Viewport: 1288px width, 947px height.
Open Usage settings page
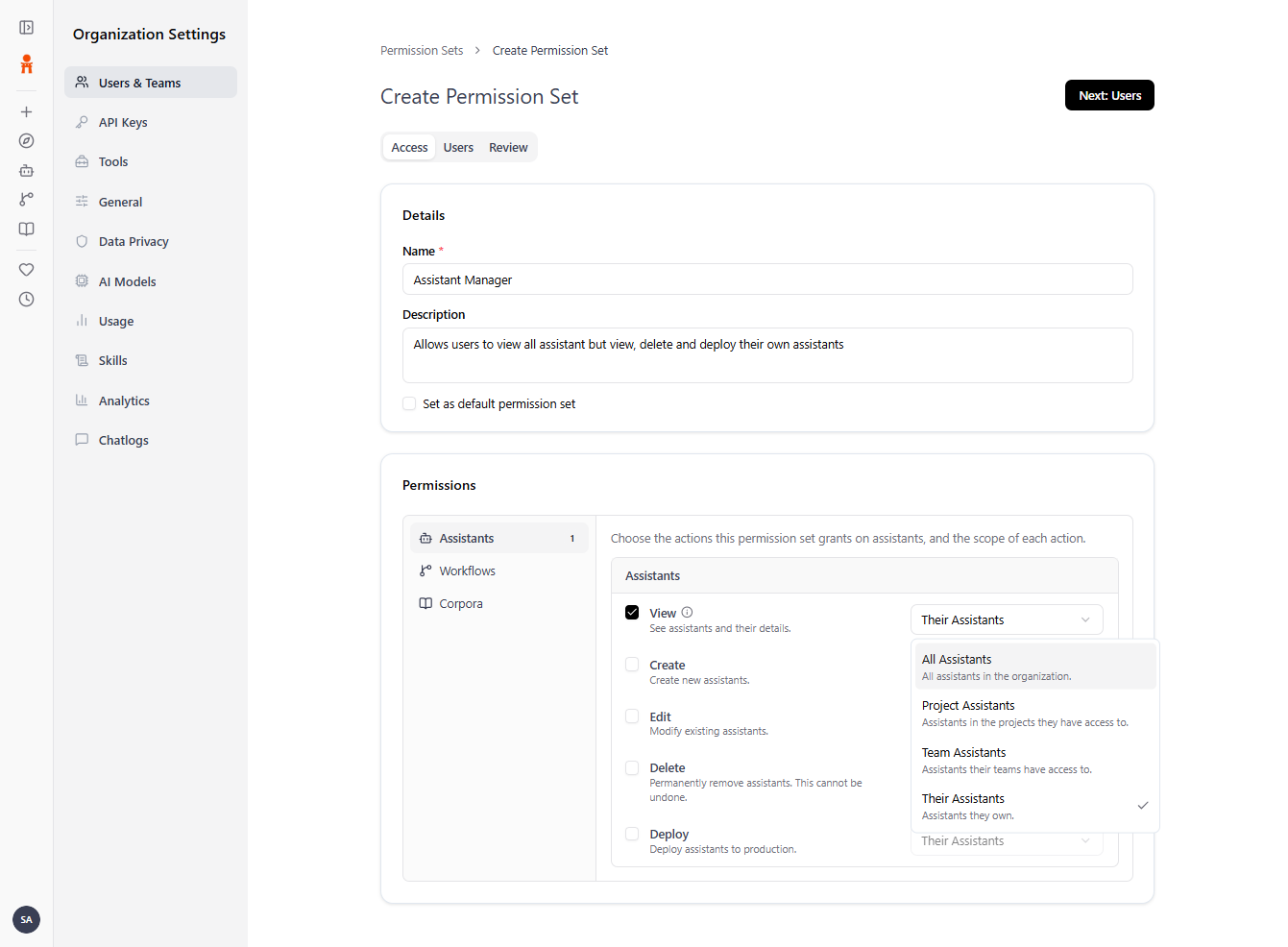151,321
